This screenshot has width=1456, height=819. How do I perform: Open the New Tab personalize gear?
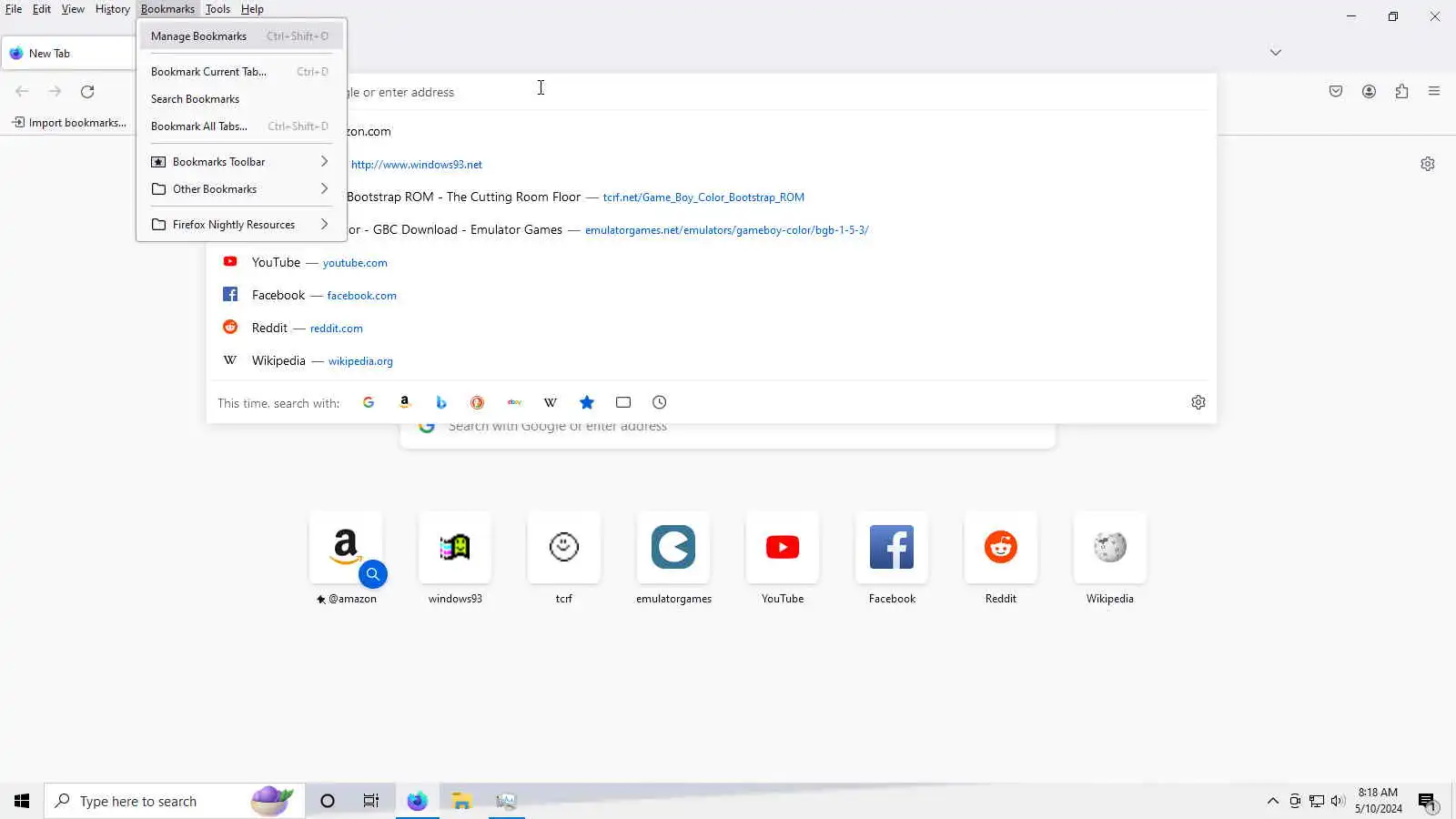[x=1428, y=164]
